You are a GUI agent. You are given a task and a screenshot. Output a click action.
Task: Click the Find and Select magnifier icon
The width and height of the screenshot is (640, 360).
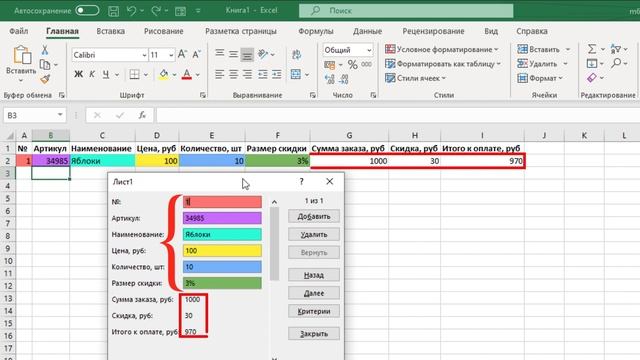click(616, 63)
